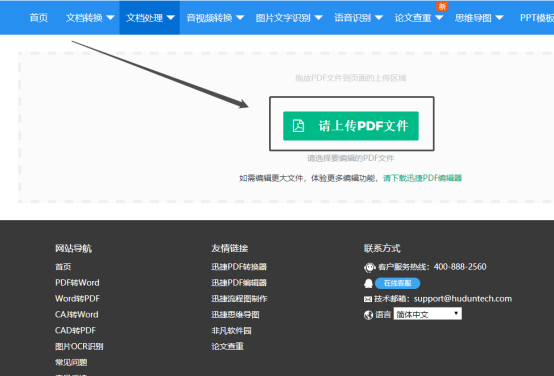Click the 请选择要编辑的PDF文件 caption
554x376 pixels.
(x=350, y=158)
